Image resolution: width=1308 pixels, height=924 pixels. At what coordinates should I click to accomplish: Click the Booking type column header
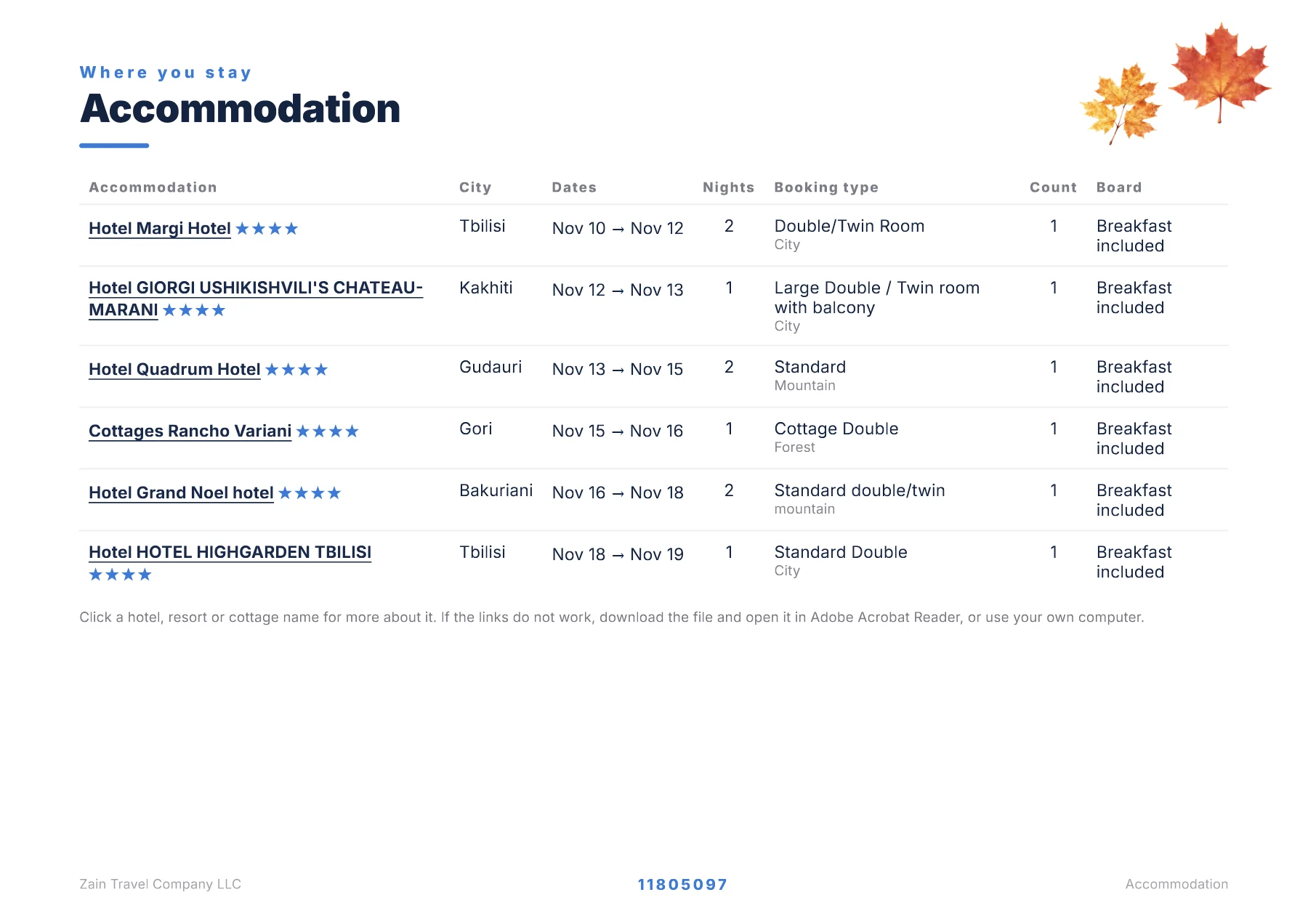tap(826, 187)
